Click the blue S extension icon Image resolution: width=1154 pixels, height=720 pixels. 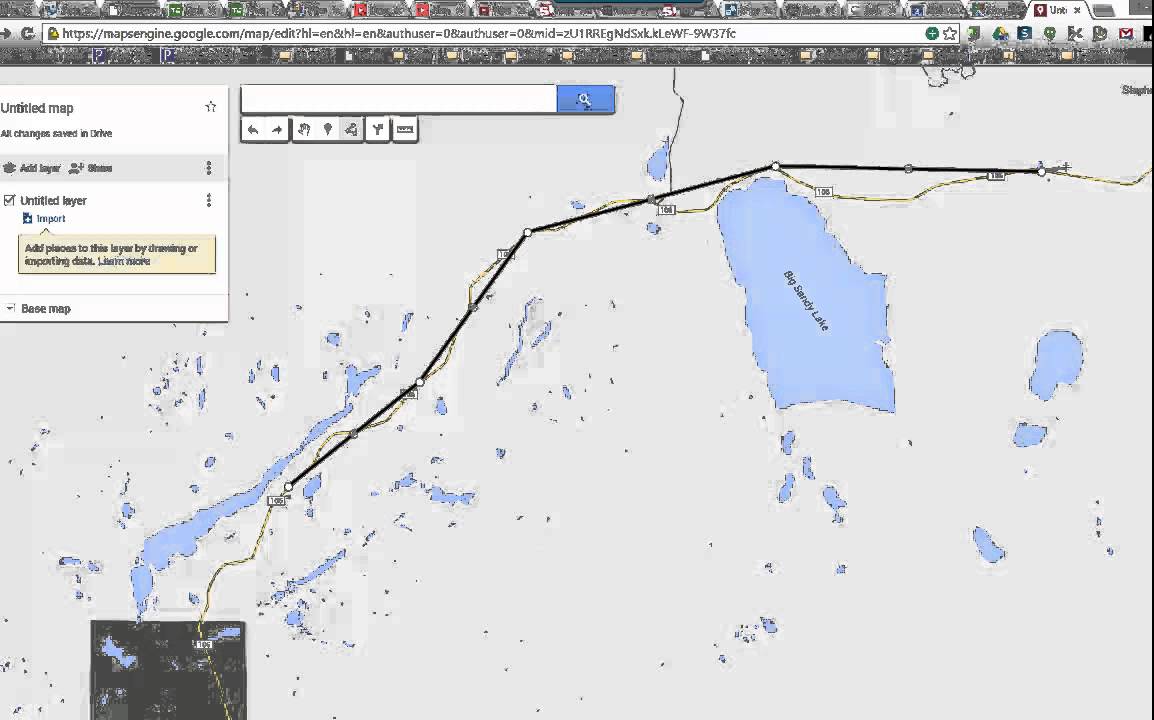[x=1024, y=33]
